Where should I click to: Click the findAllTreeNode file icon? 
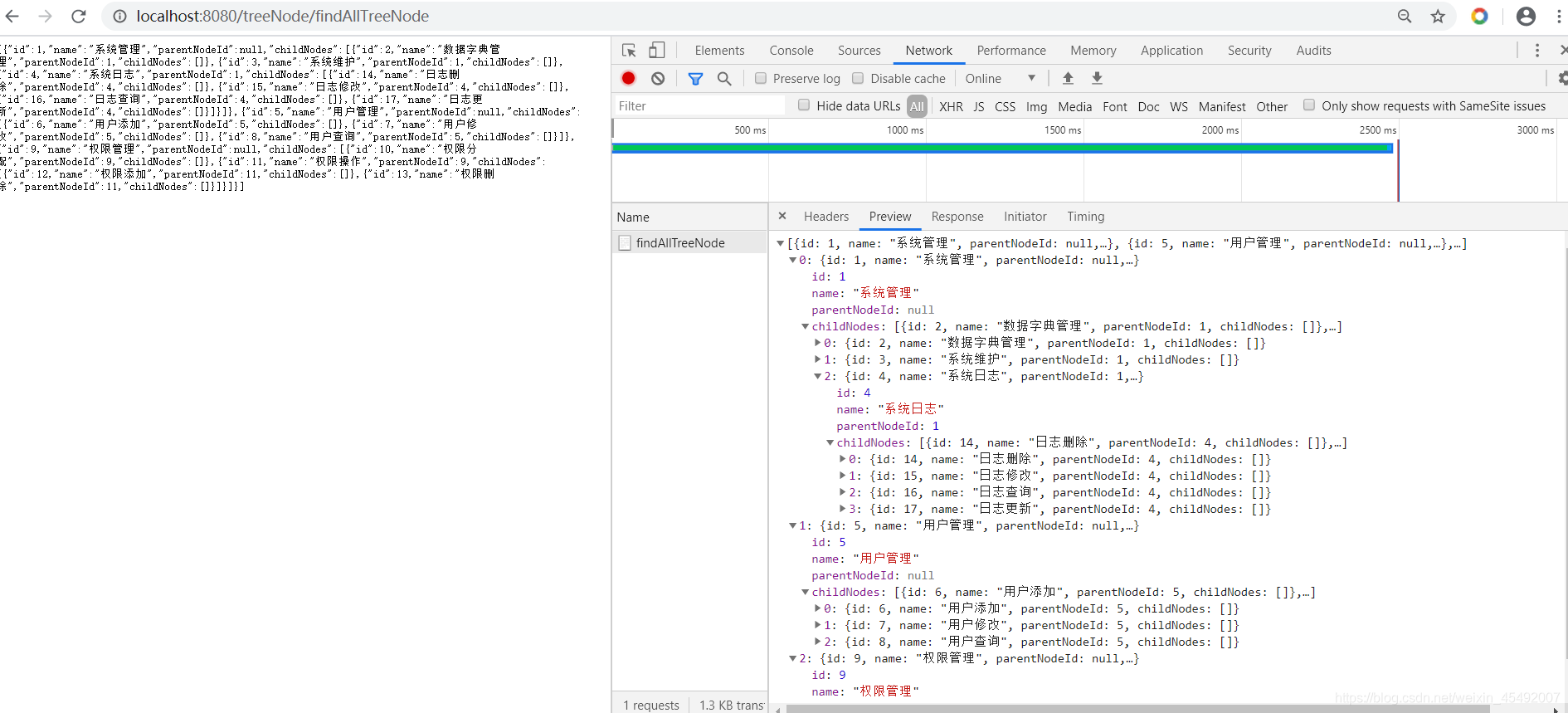point(625,242)
